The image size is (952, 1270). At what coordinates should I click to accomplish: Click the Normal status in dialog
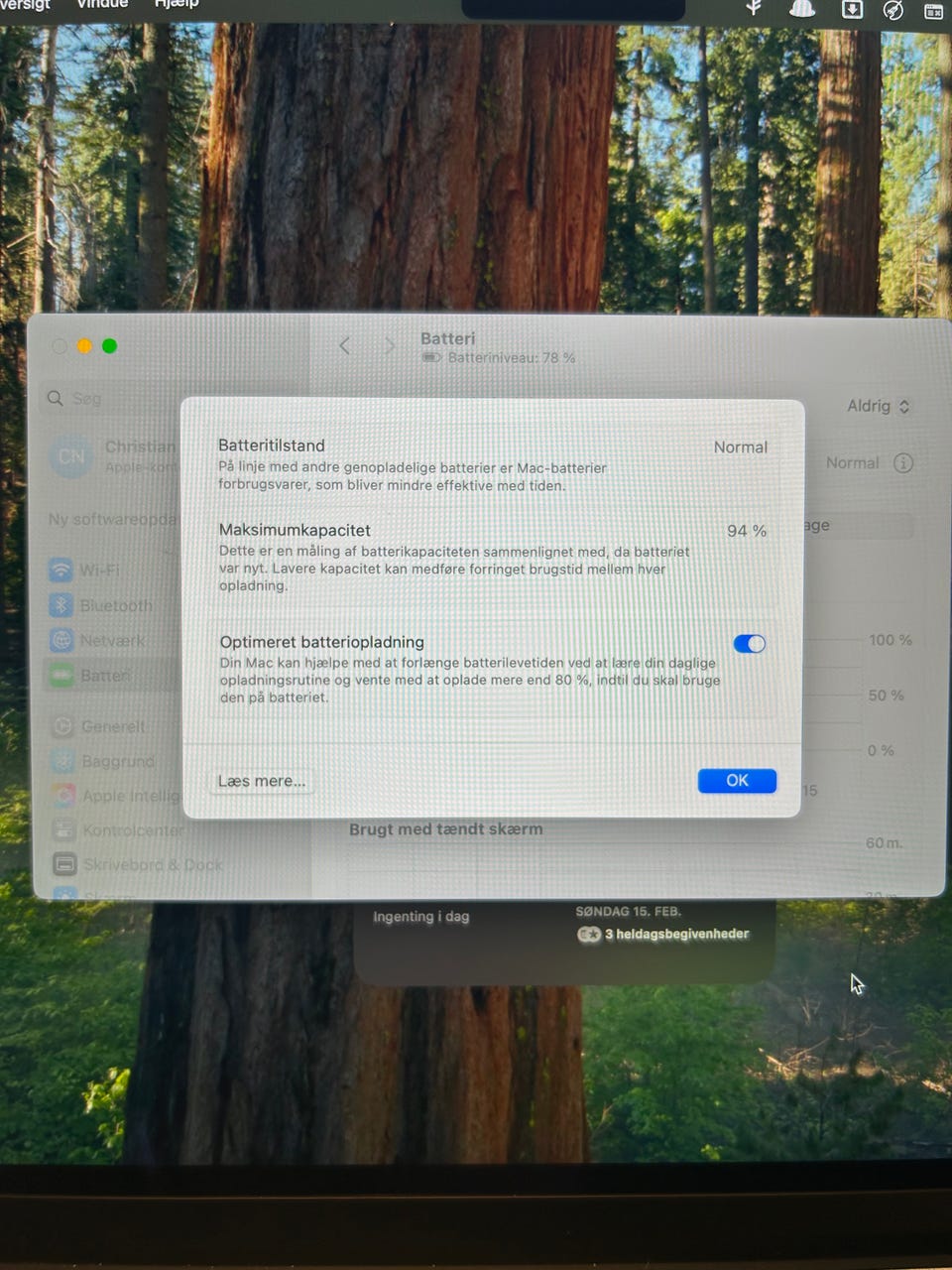point(741,447)
